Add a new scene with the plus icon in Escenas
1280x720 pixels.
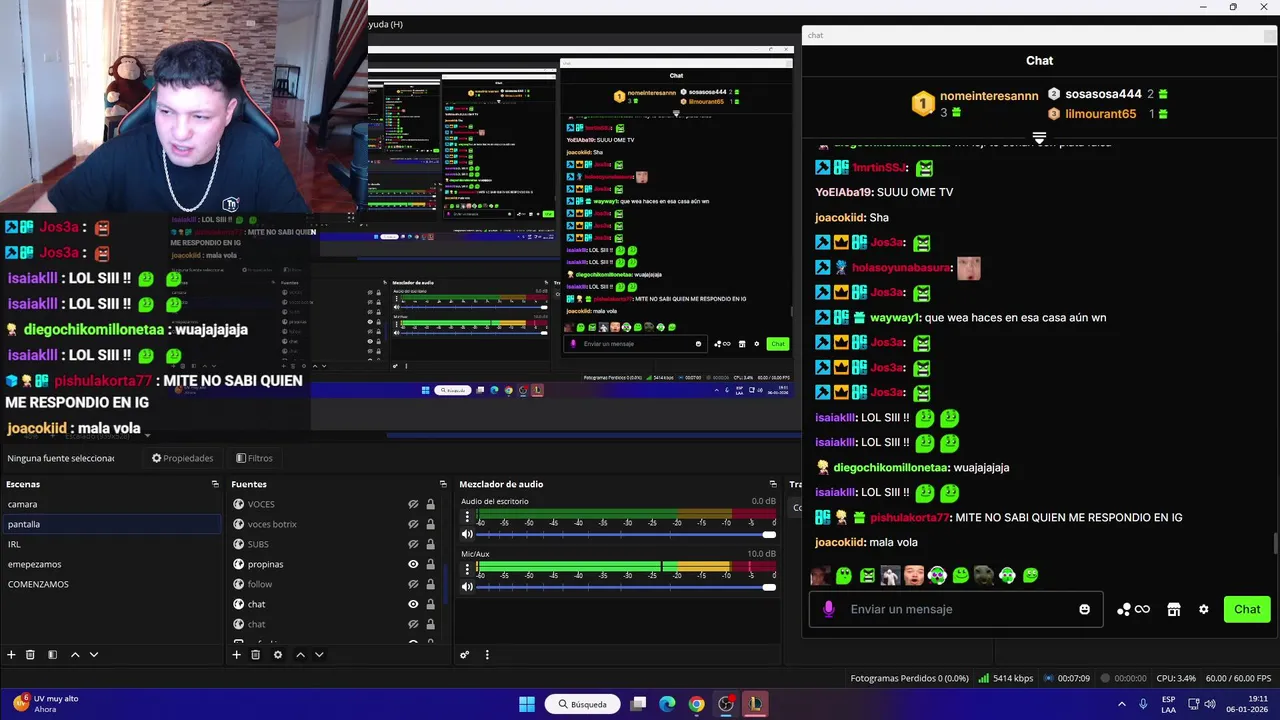point(11,655)
